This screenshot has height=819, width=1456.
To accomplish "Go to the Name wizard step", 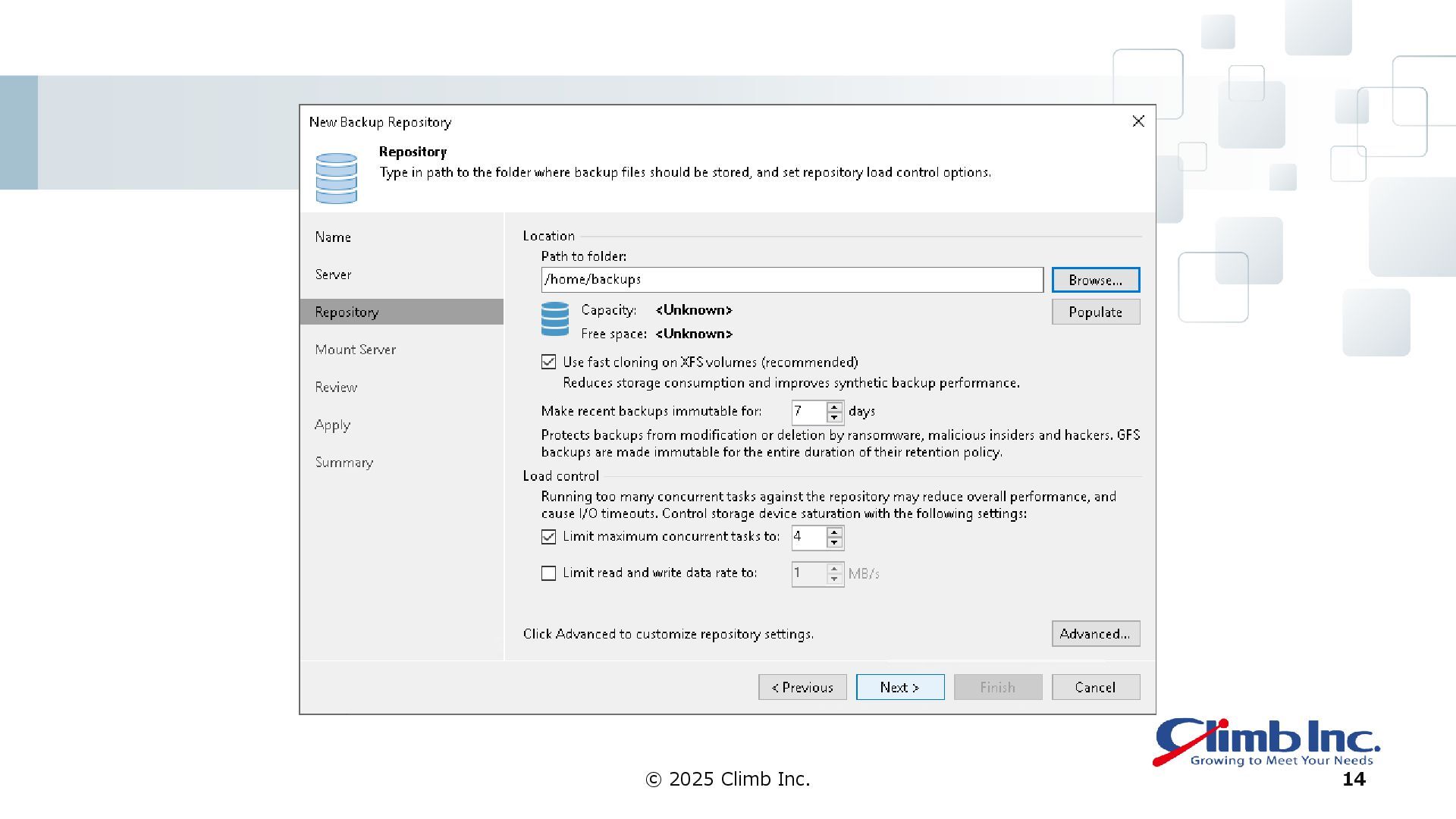I will tap(333, 237).
